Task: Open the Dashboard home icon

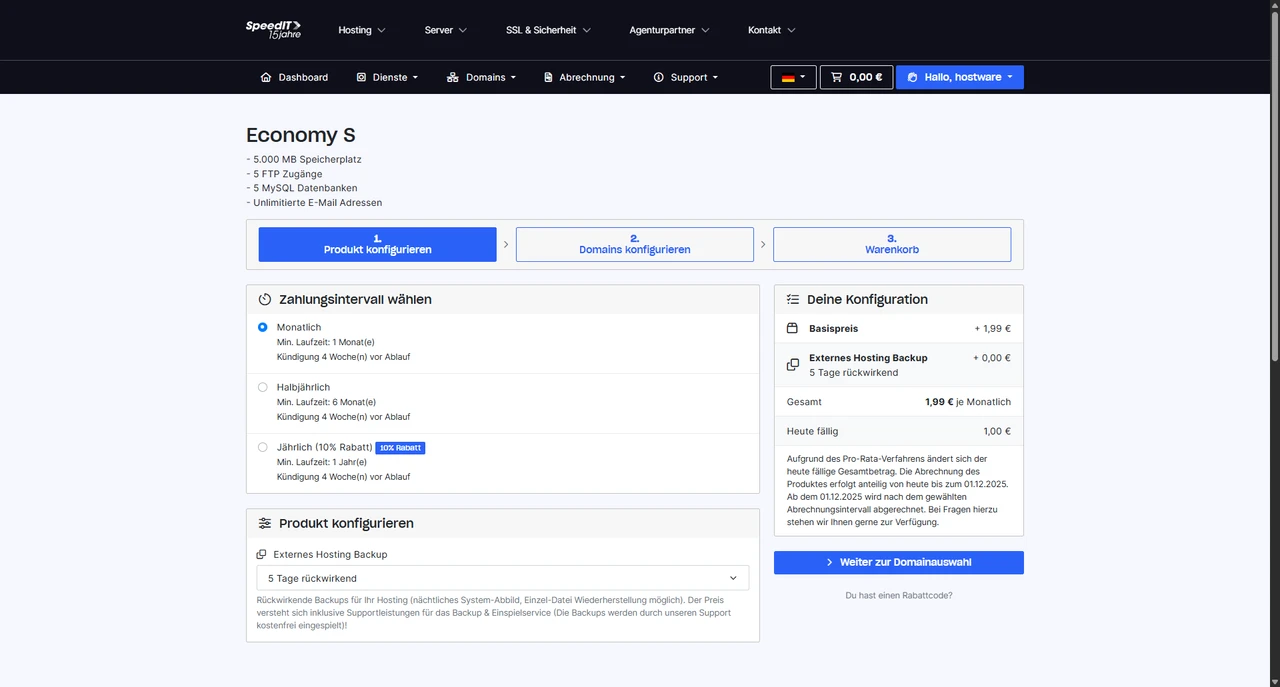Action: click(266, 77)
